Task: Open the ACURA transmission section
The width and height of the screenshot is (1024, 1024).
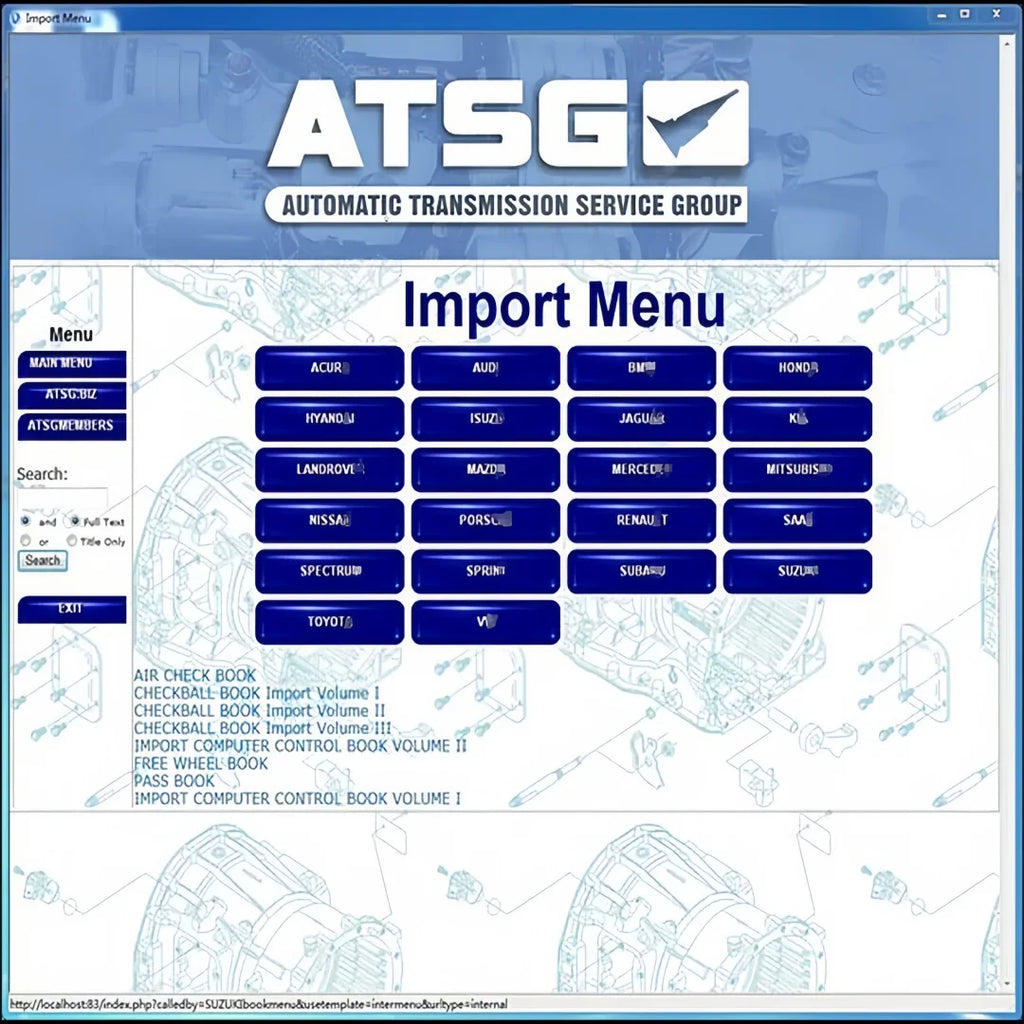Action: 329,368
